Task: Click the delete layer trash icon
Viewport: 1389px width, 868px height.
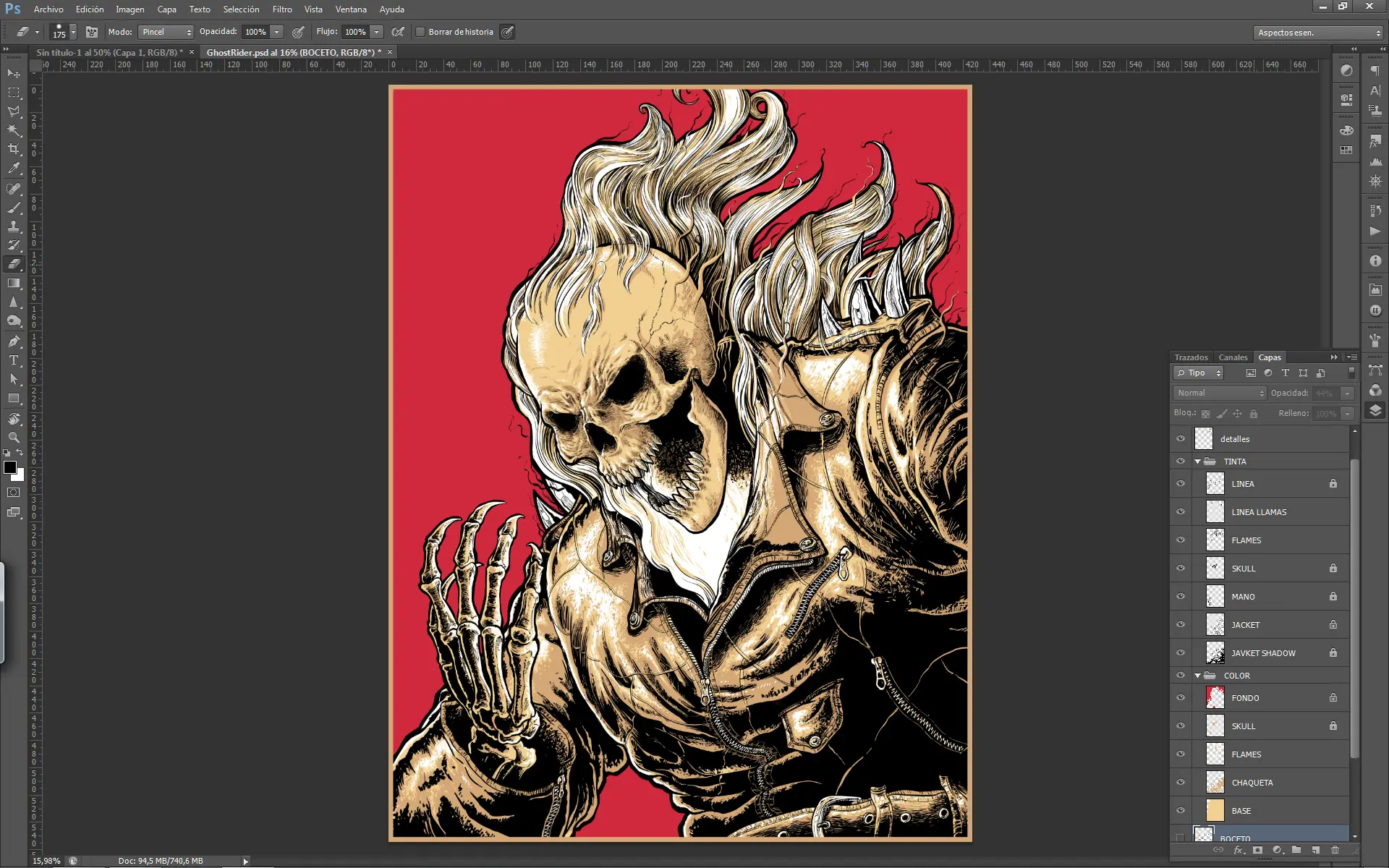Action: (x=1335, y=850)
